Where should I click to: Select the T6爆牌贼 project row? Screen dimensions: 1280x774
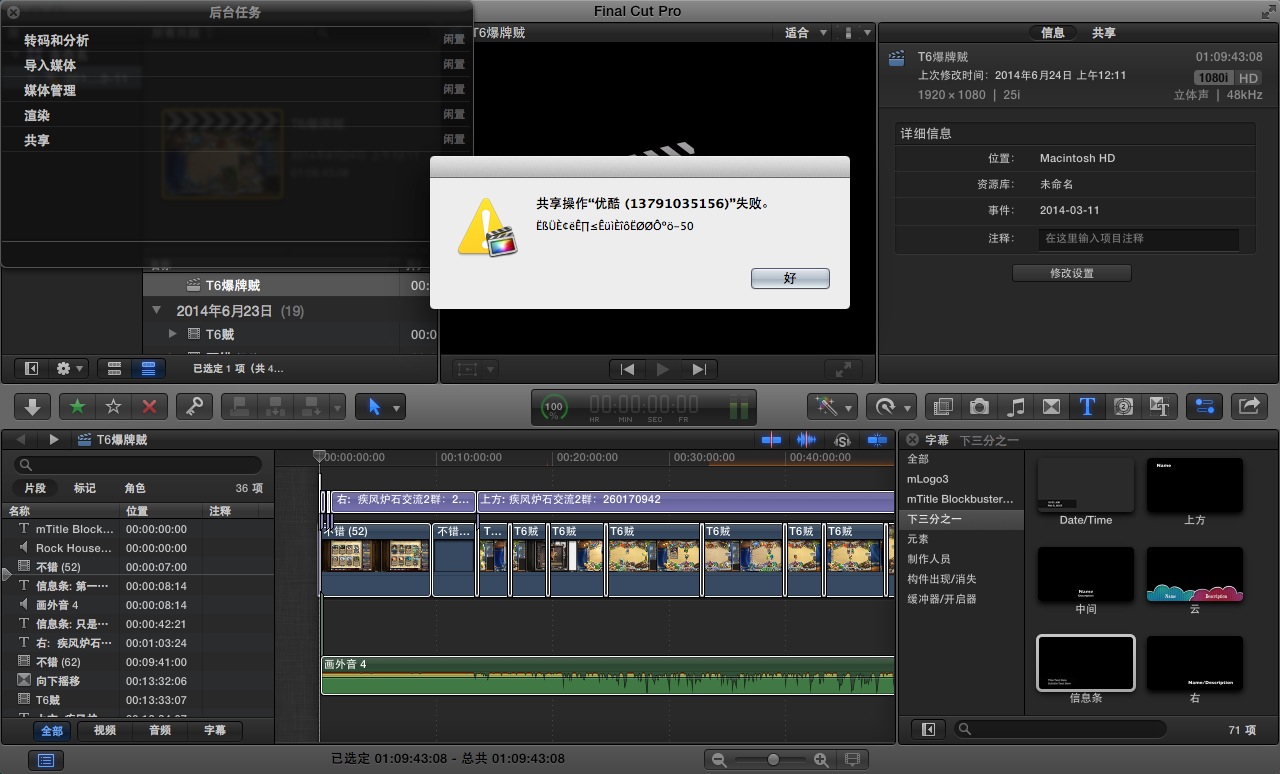coord(290,285)
